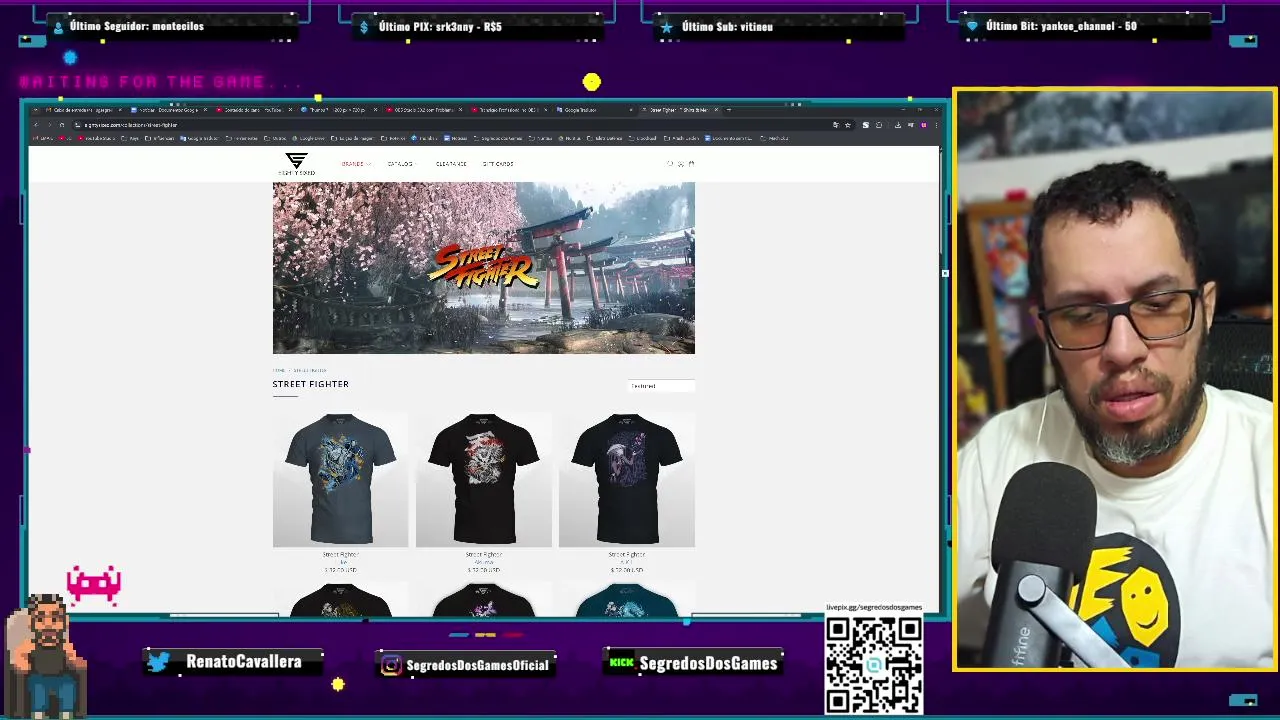Click the Home breadcrumb link
Screen dimensions: 1280x720
(x=279, y=370)
